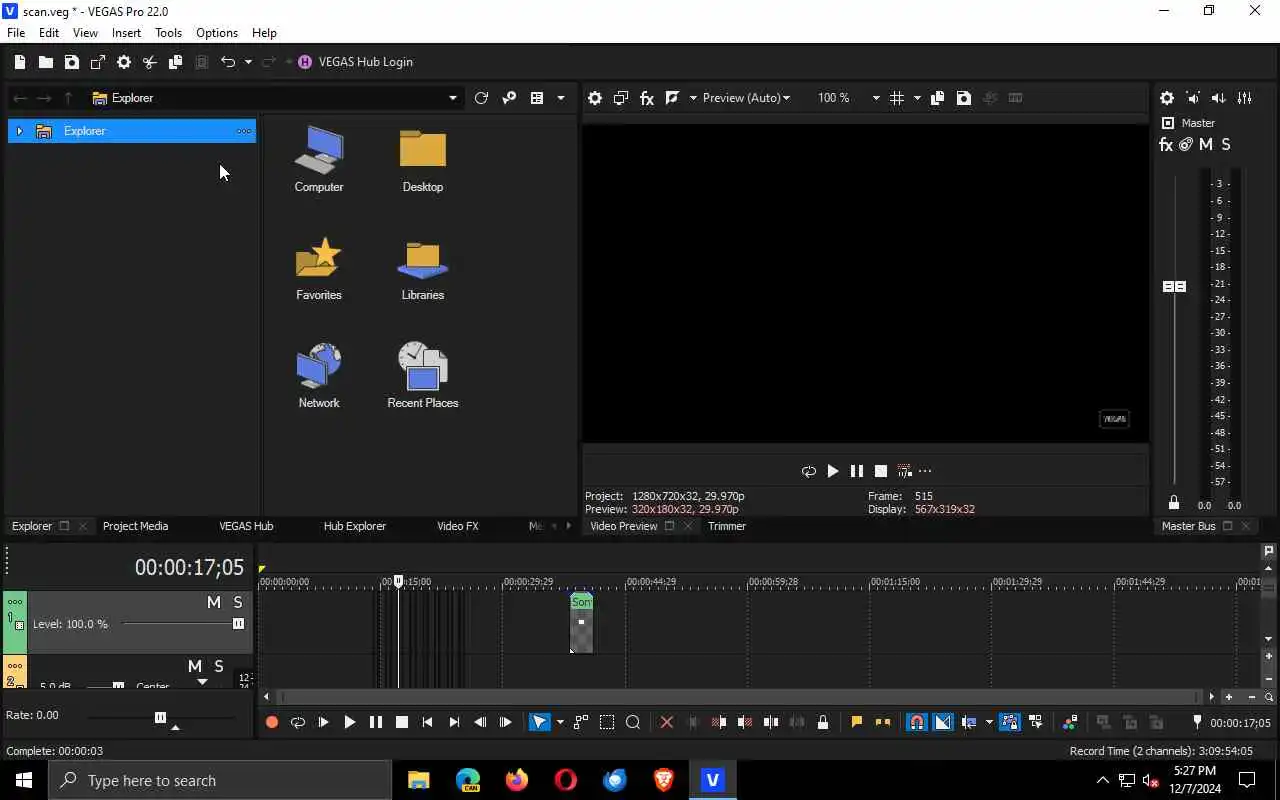Click the Render As export icon
1280x800 pixels.
click(97, 62)
